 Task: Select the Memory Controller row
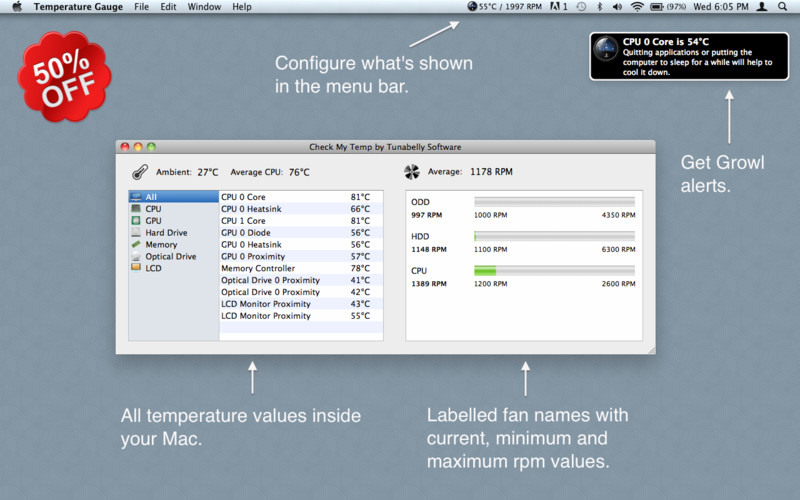tap(300, 268)
